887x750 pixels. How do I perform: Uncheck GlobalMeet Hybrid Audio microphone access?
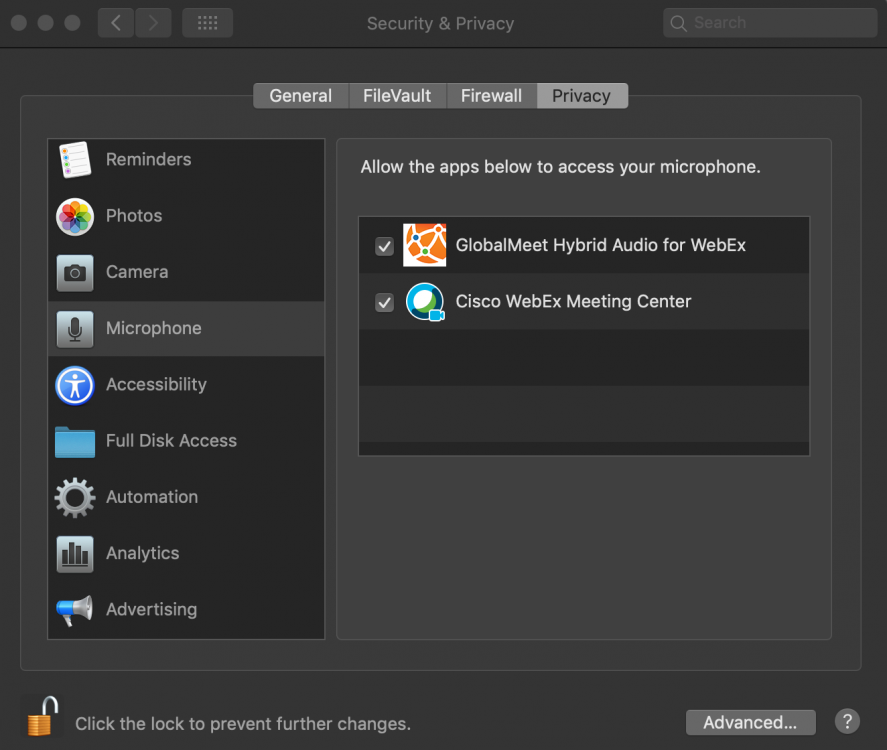coord(384,246)
